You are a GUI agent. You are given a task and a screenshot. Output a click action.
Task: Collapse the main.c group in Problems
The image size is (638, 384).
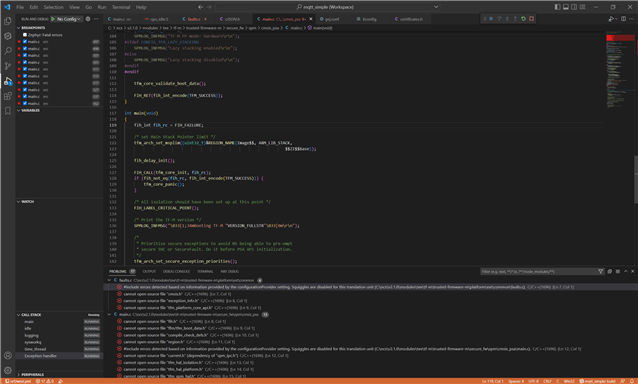[x=109, y=314]
